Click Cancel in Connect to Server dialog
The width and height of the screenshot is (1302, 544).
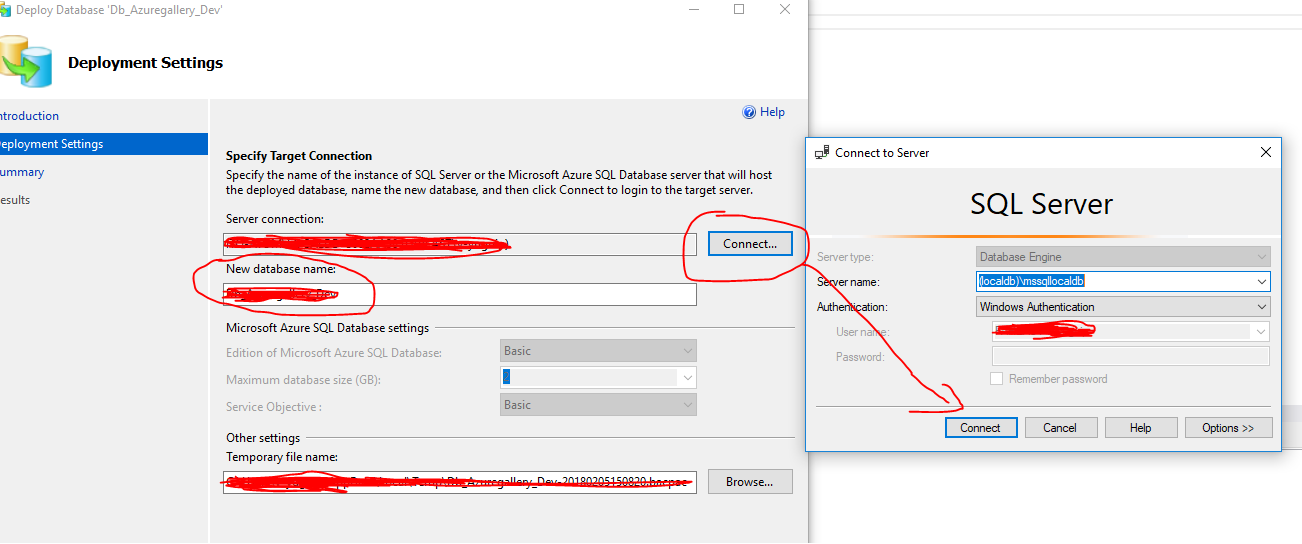pos(1061,428)
